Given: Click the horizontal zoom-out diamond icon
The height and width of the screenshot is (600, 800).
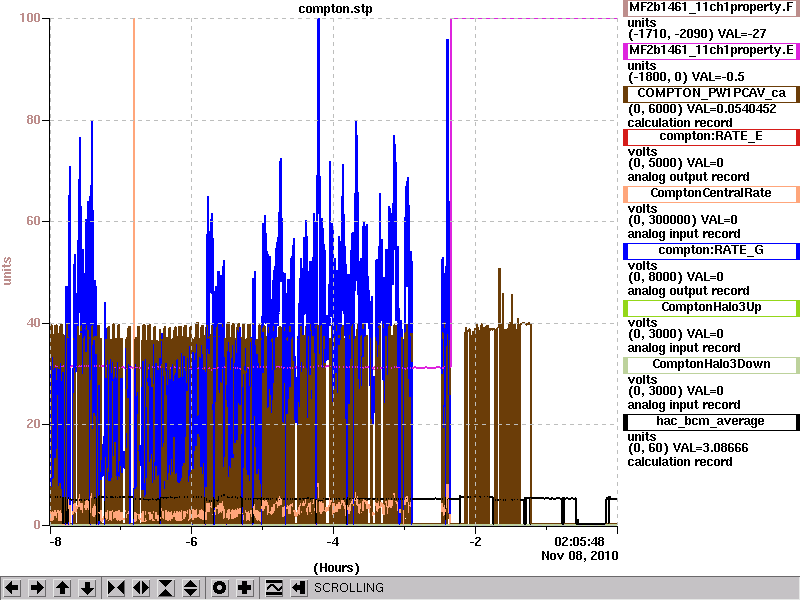Looking at the screenshot, I should 141,588.
